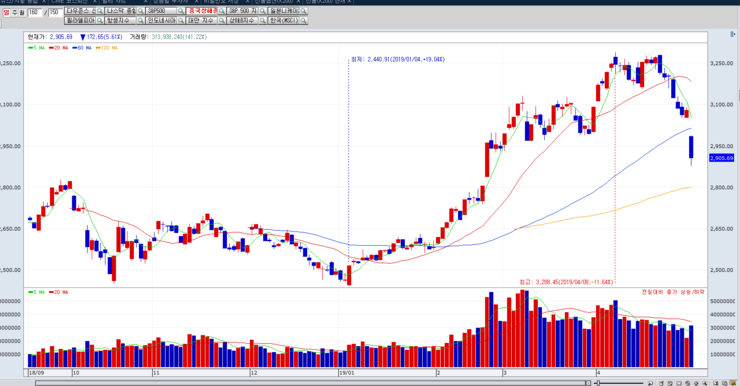Click the 120 MA legend label
740x386 pixels.
tap(106, 48)
